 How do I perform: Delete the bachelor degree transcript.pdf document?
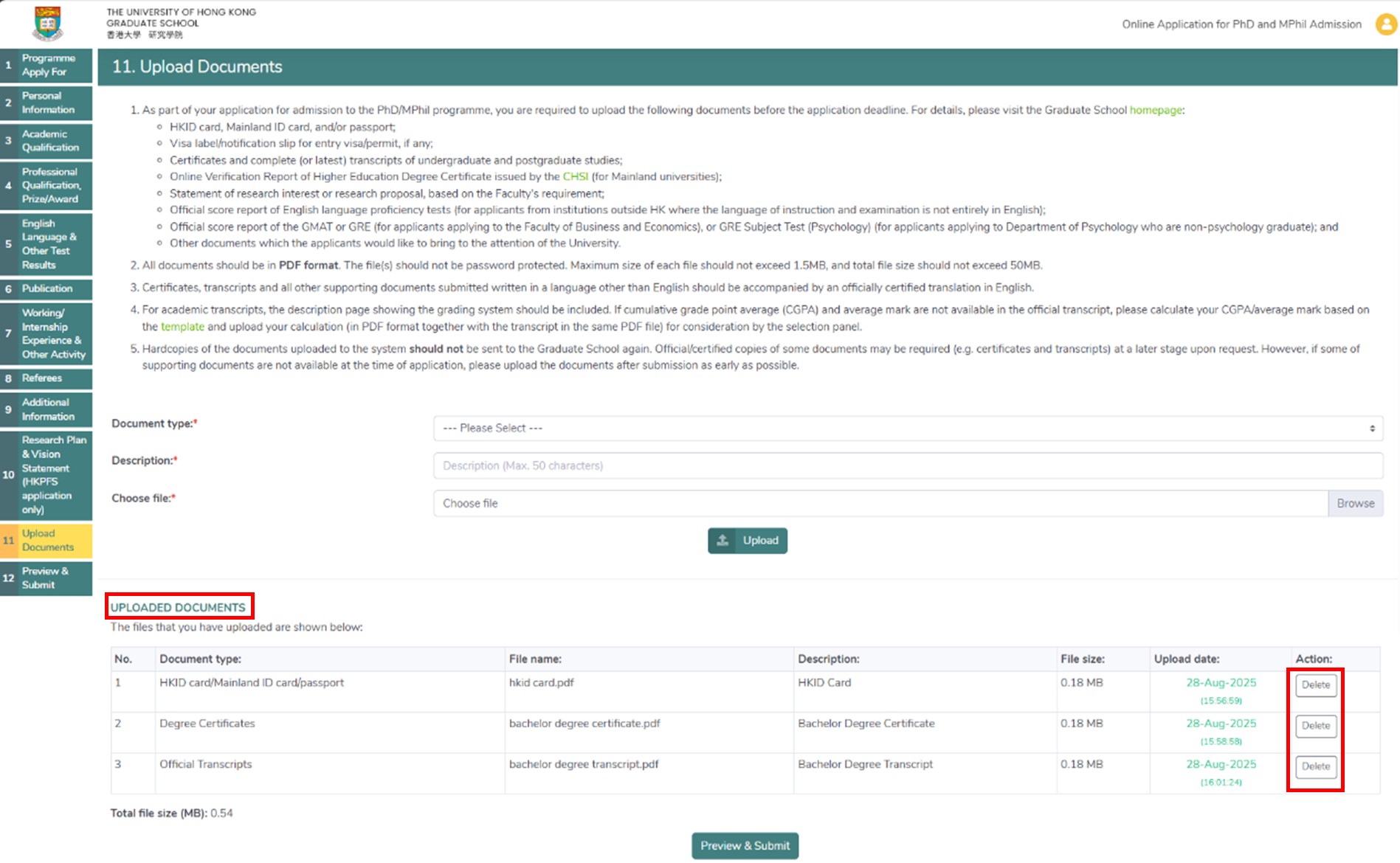tap(1316, 766)
